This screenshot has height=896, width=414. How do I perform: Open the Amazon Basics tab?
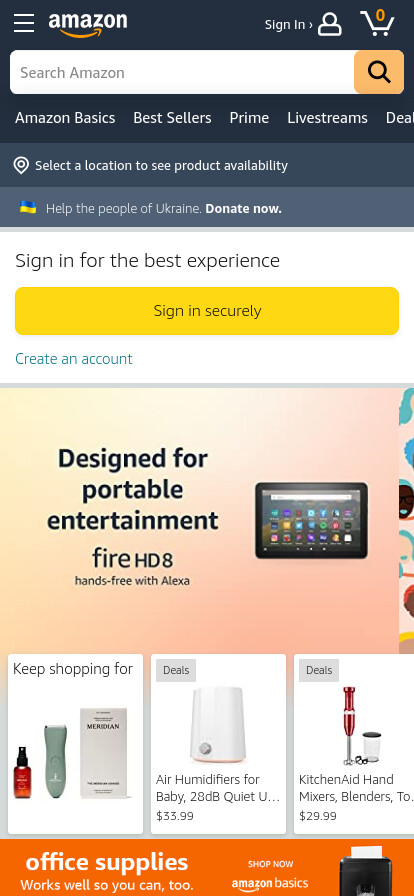click(65, 118)
